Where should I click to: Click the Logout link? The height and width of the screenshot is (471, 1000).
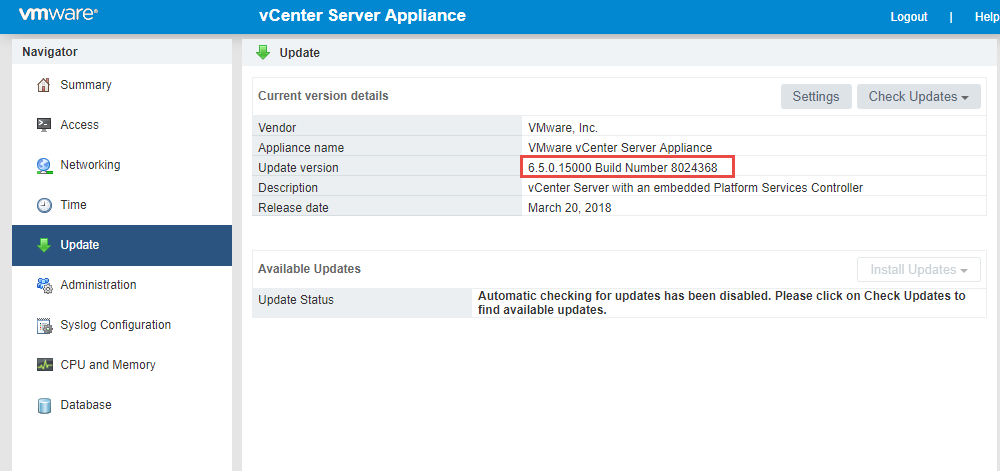pos(909,17)
